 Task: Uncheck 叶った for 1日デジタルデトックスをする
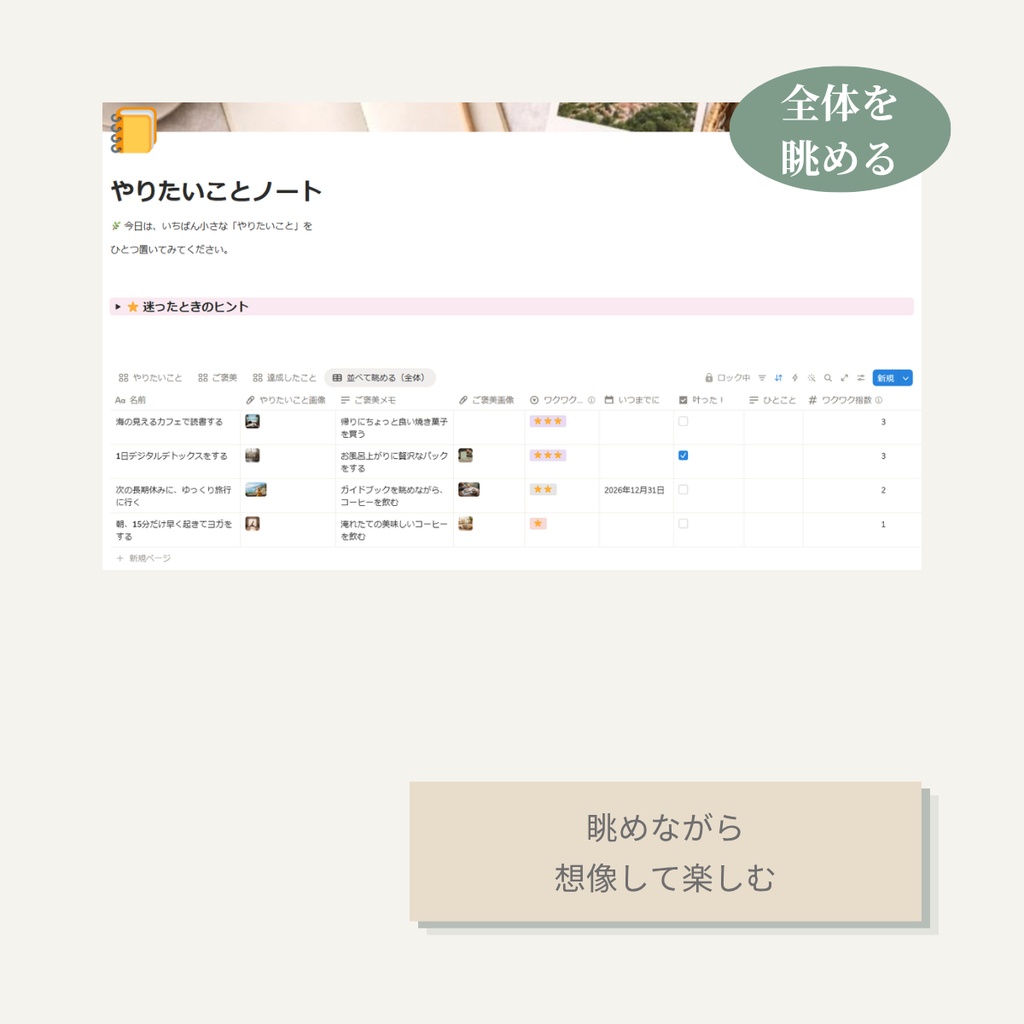(x=683, y=455)
